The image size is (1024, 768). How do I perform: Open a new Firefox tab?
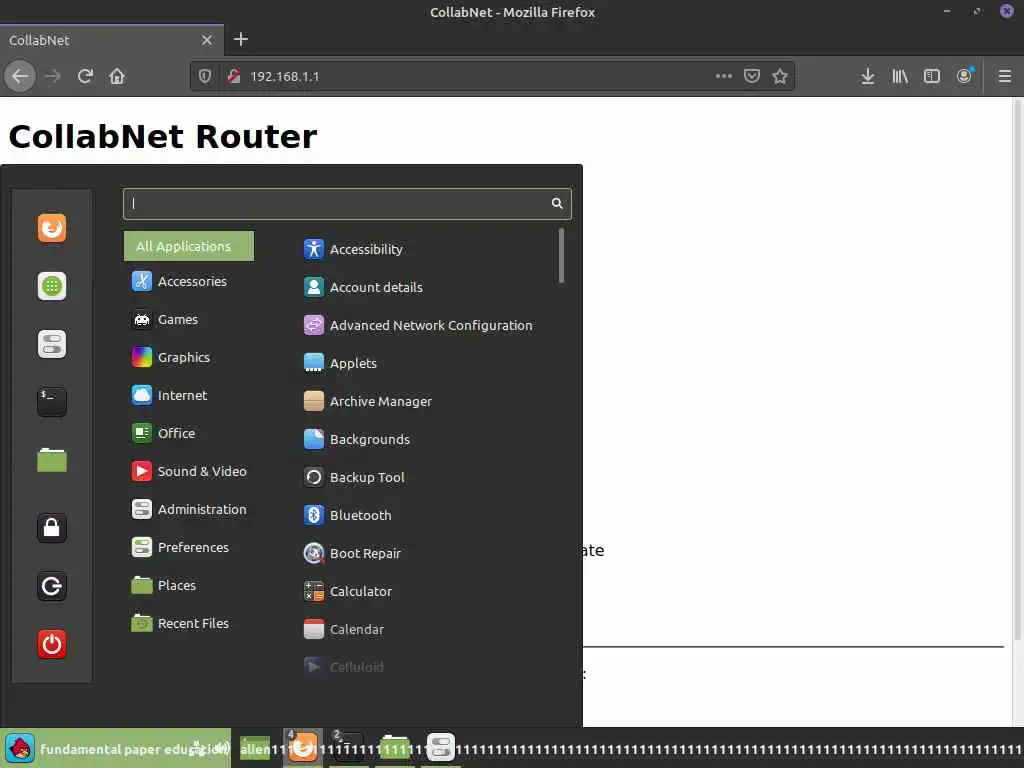pyautogui.click(x=240, y=40)
